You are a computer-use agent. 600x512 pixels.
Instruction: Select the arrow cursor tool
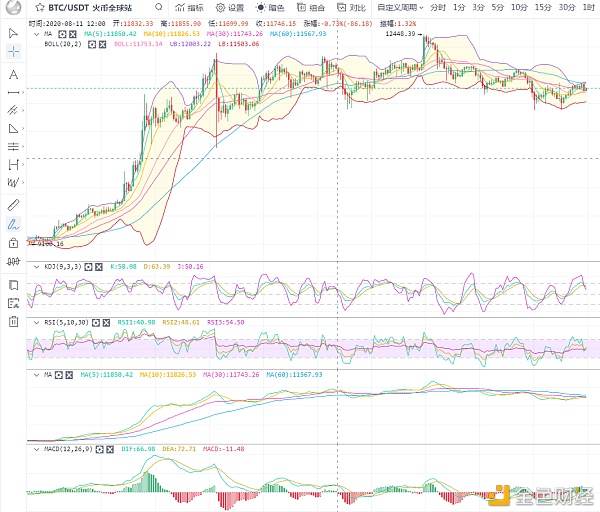[13, 33]
